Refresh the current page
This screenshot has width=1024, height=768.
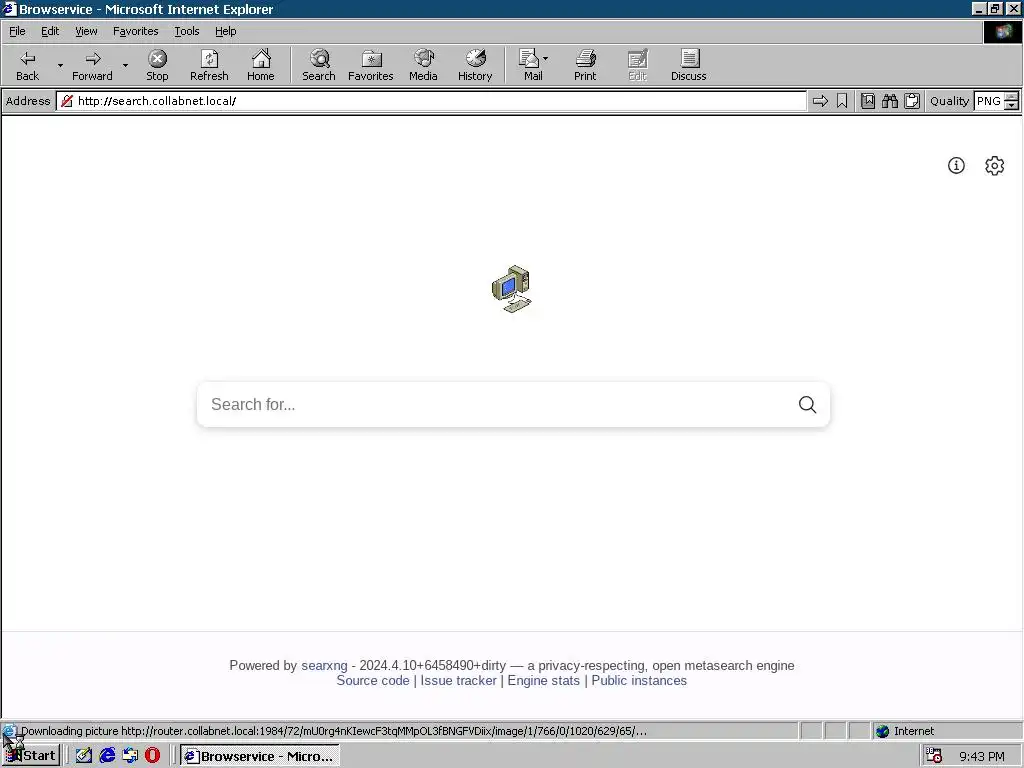pyautogui.click(x=209, y=65)
